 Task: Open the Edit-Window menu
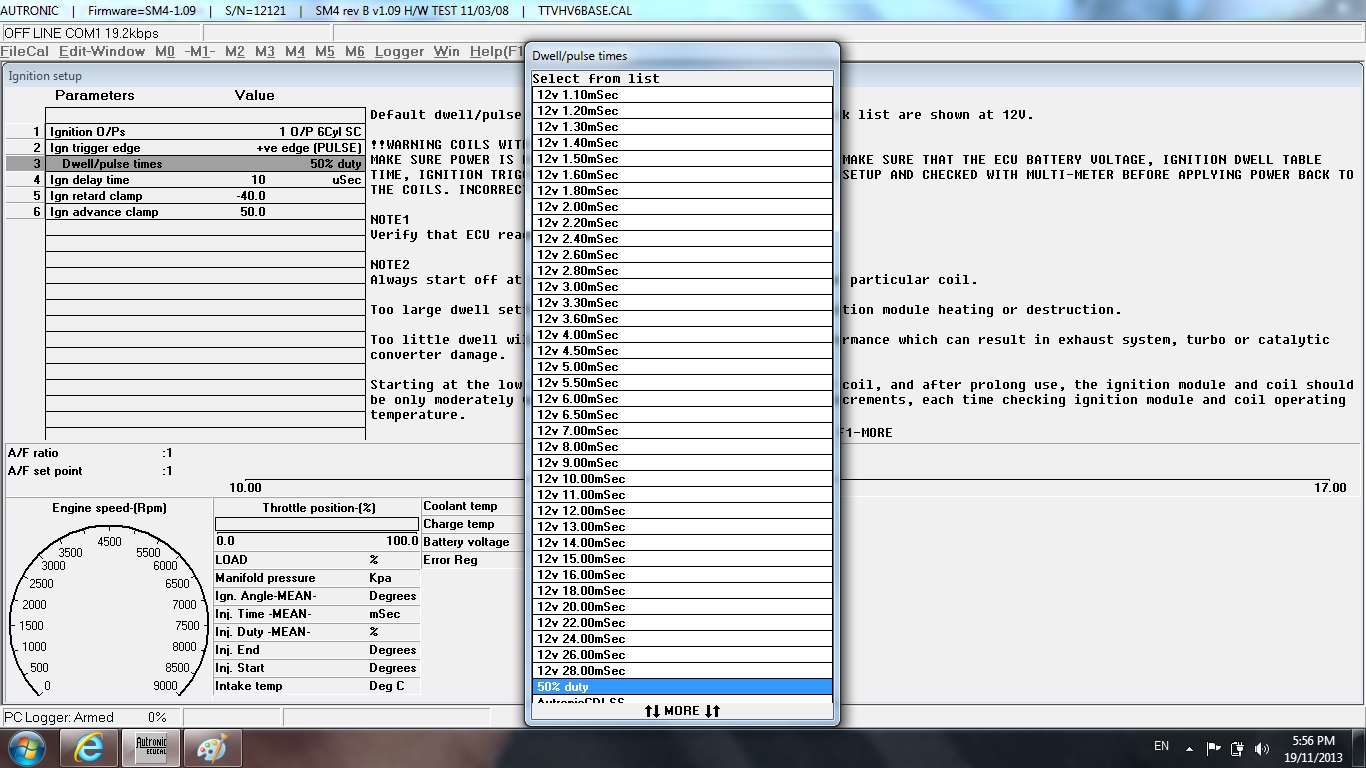102,51
